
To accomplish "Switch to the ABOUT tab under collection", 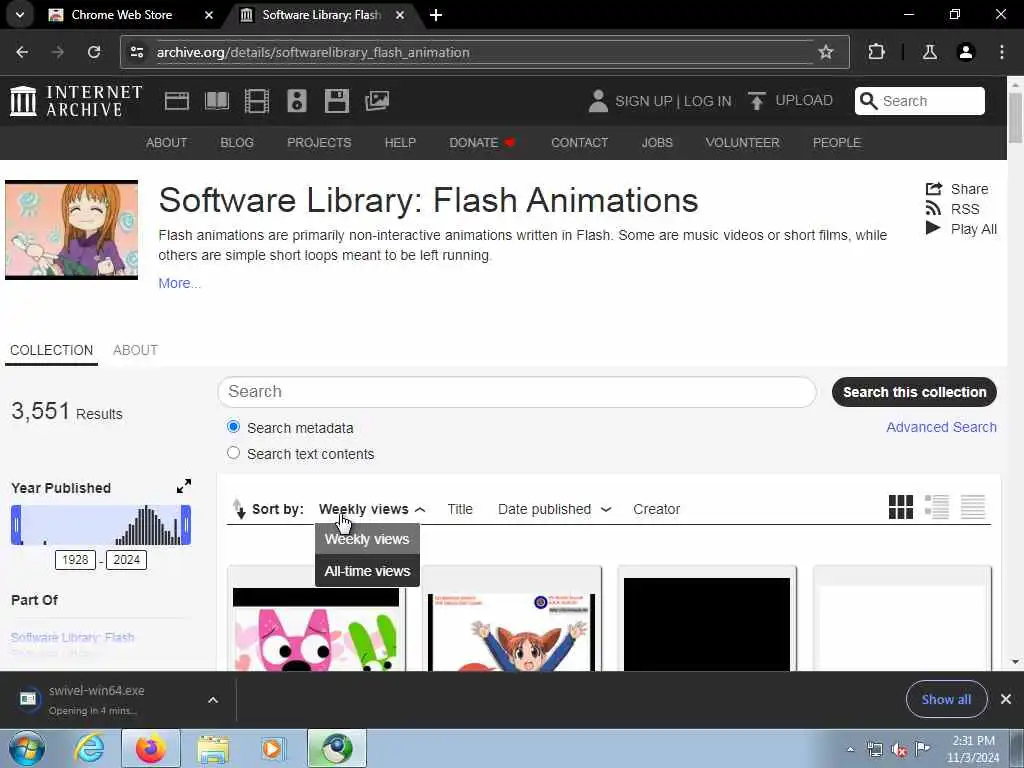I will pyautogui.click(x=135, y=351).
